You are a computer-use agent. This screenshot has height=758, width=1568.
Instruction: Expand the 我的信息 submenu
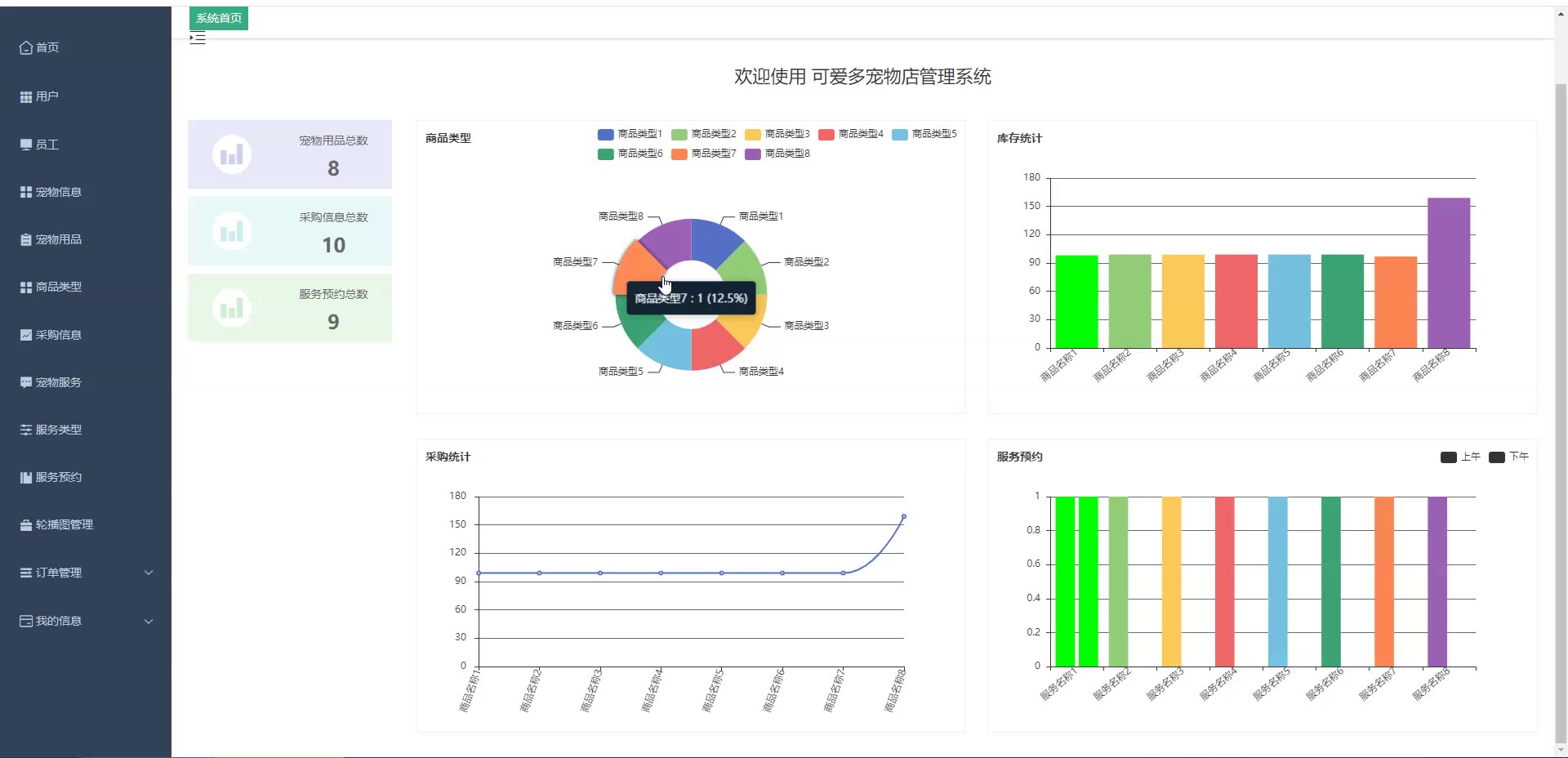pyautogui.click(x=86, y=621)
